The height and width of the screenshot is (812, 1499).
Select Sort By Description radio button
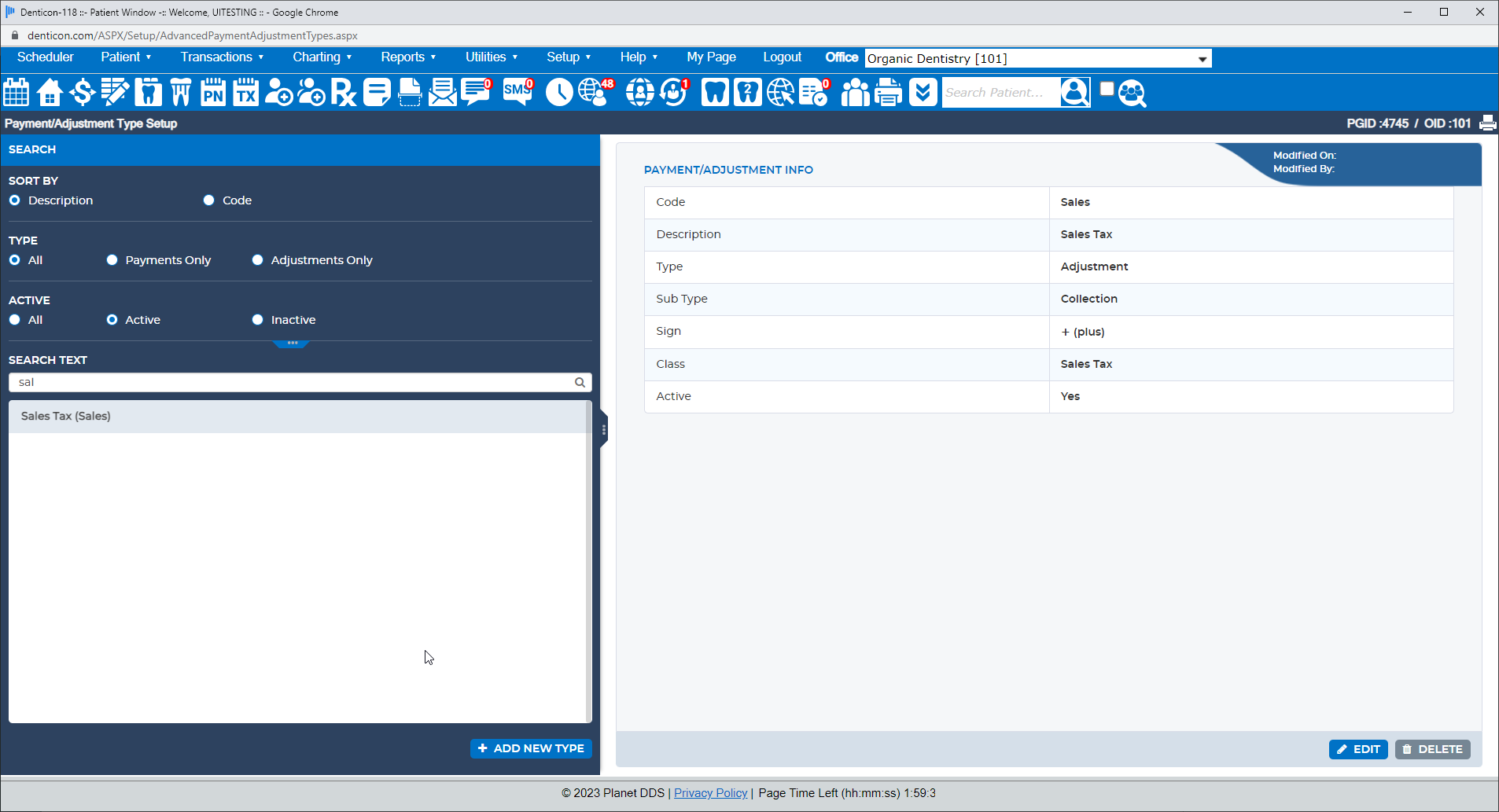(x=15, y=200)
